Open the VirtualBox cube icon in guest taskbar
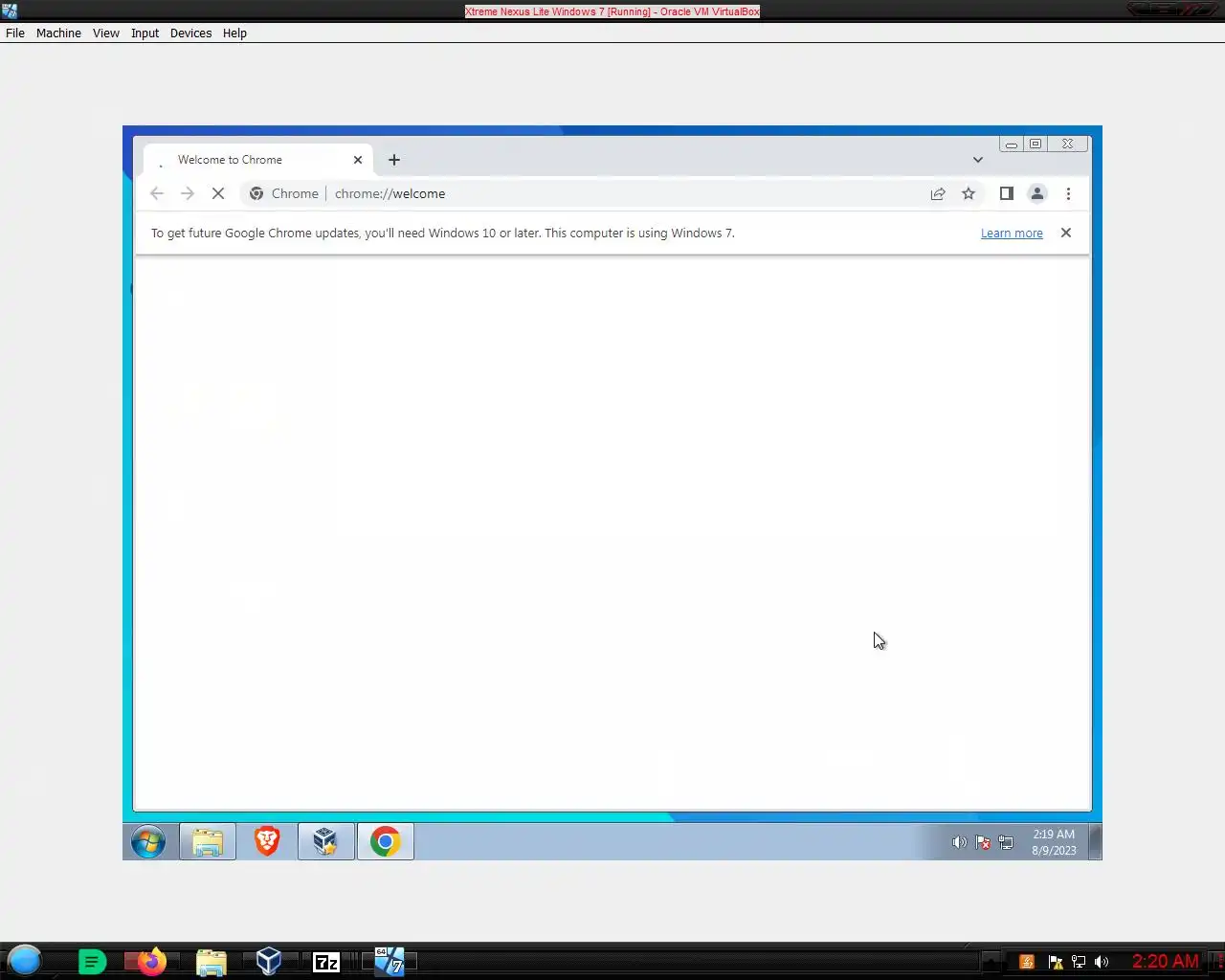The image size is (1225, 980). pyautogui.click(x=325, y=842)
